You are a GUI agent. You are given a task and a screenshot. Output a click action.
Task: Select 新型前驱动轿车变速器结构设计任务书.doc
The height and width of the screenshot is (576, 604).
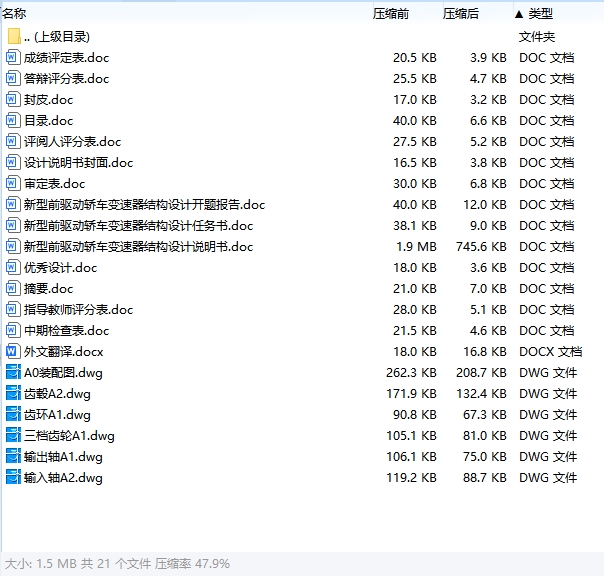point(138,226)
